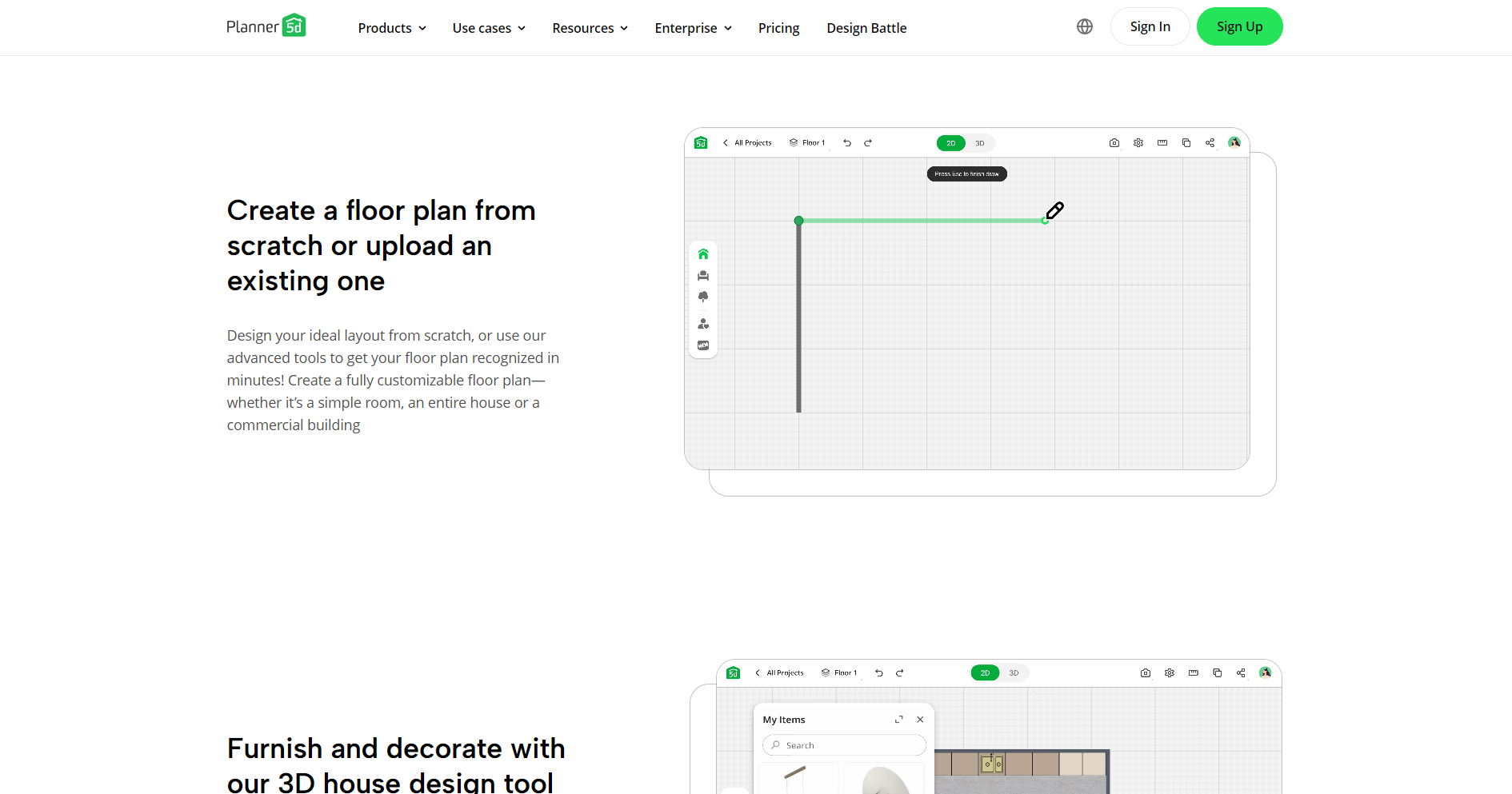The image size is (1512, 794).
Task: Switch the editor view to 3D
Action: tap(980, 143)
